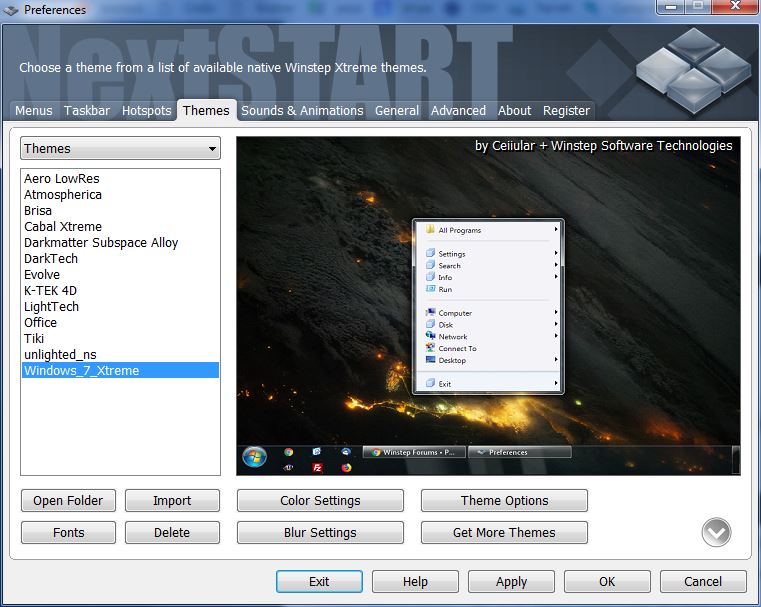Image resolution: width=761 pixels, height=607 pixels.
Task: Choose the Darkmatter Subspace Alloy theme
Action: pos(101,243)
